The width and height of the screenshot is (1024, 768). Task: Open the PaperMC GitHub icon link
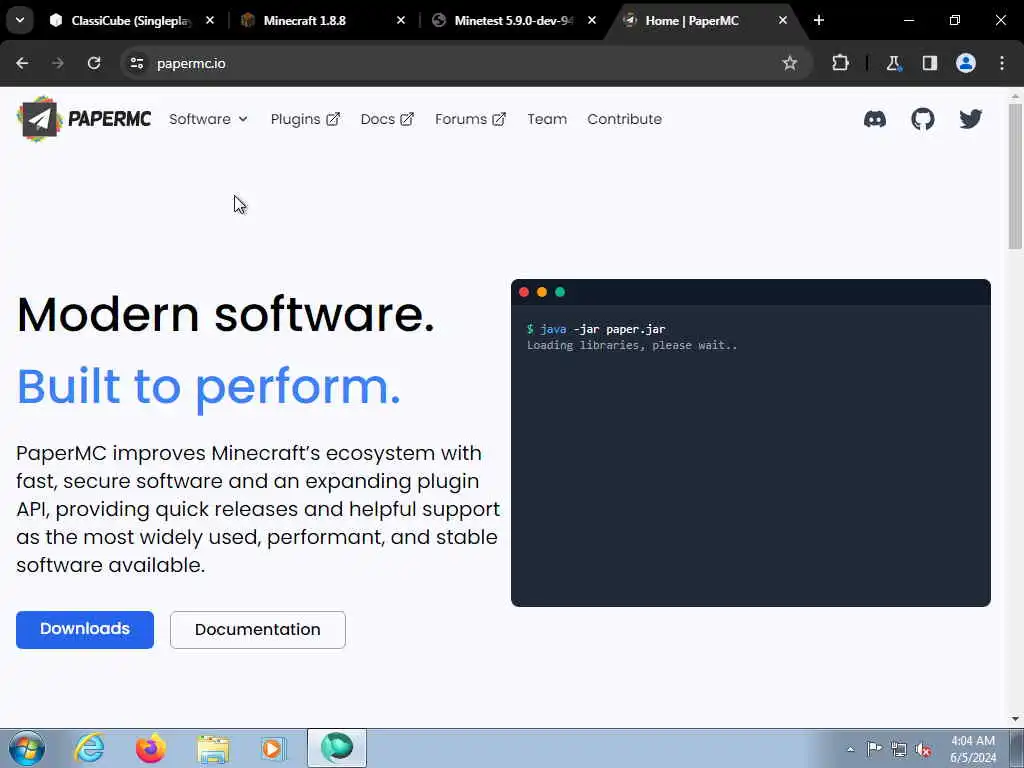[x=923, y=119]
